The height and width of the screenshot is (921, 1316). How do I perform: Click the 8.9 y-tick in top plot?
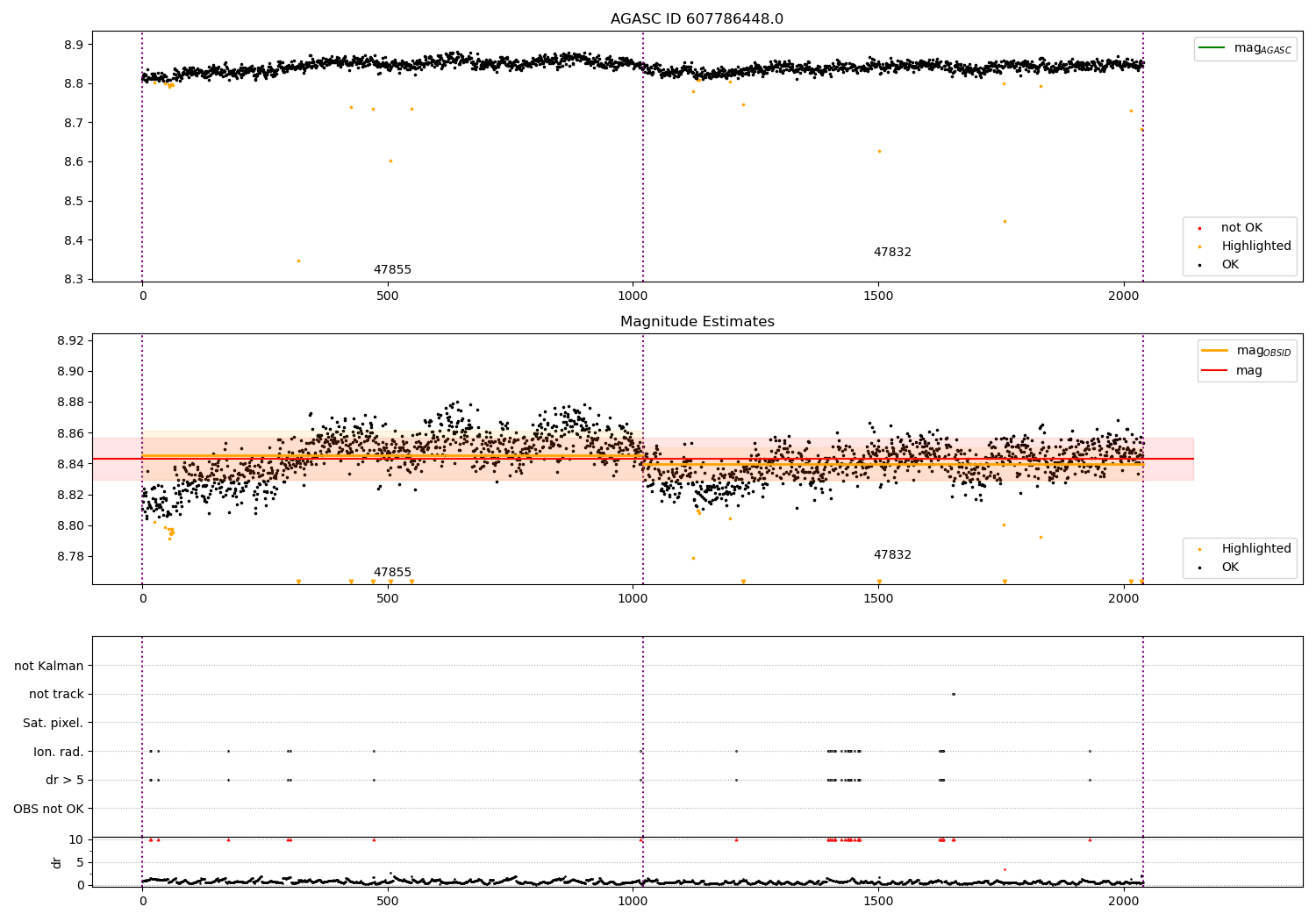pyautogui.click(x=74, y=45)
